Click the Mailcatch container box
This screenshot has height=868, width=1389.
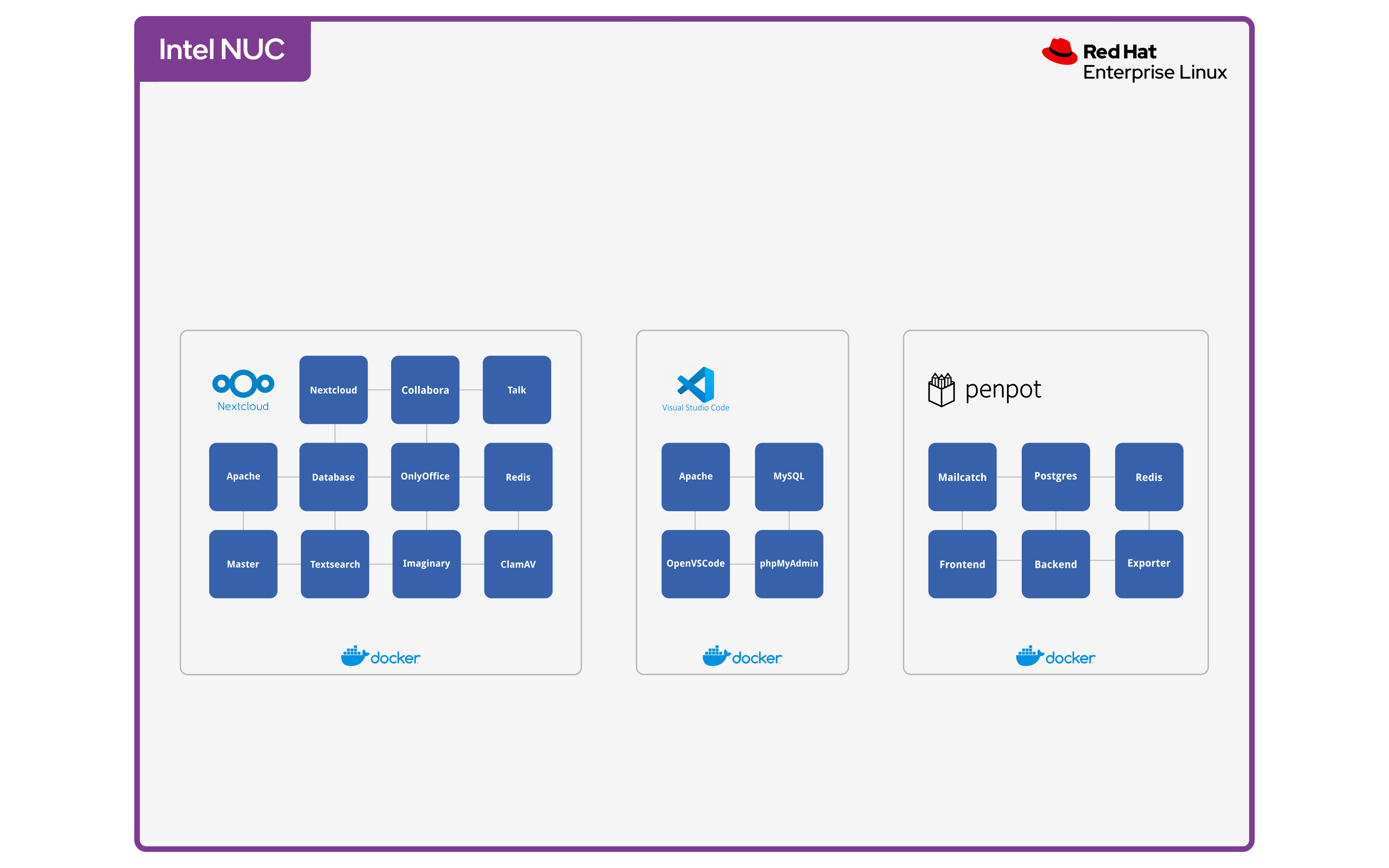click(962, 477)
